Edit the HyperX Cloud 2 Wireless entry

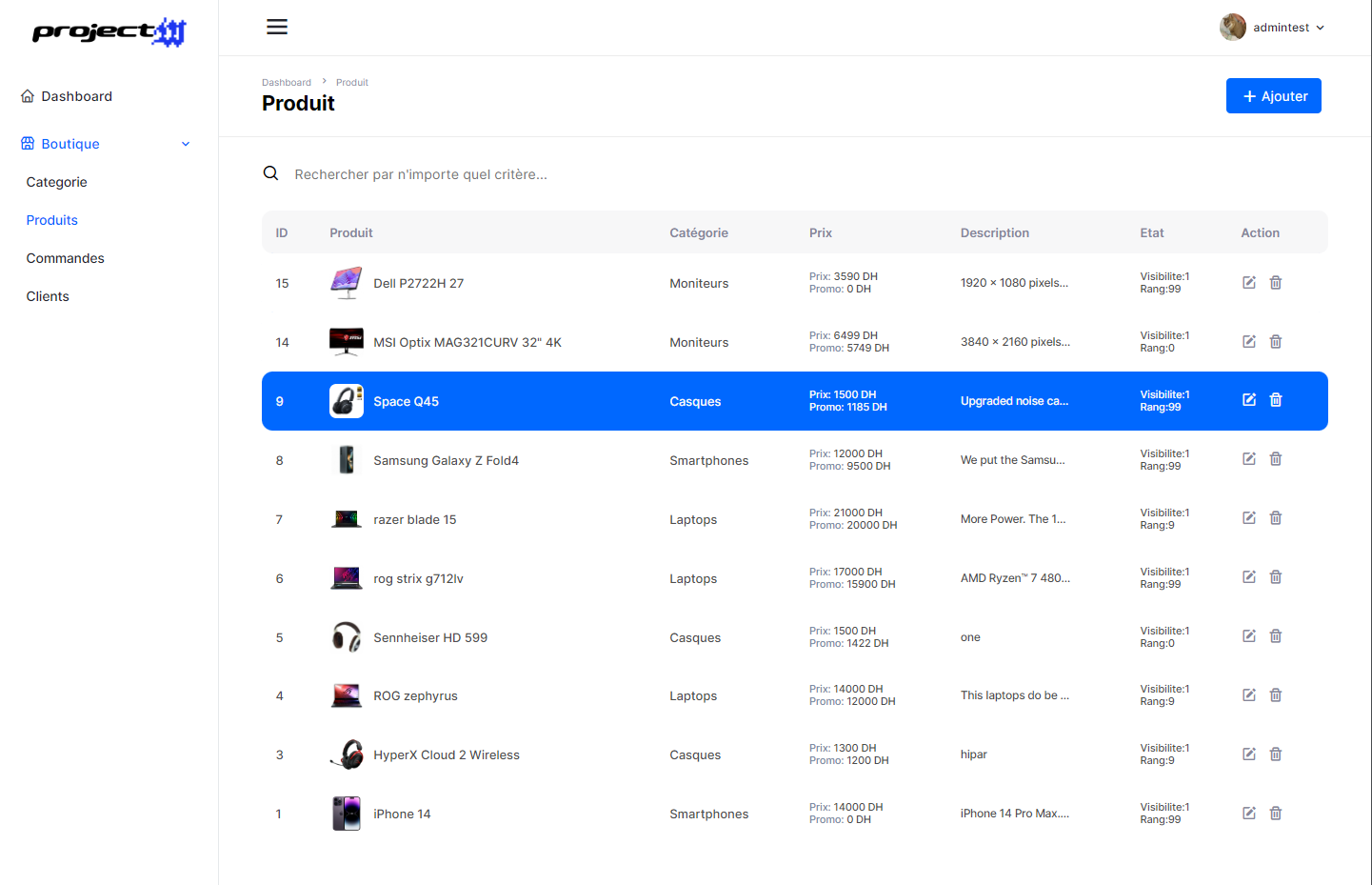pyautogui.click(x=1248, y=754)
